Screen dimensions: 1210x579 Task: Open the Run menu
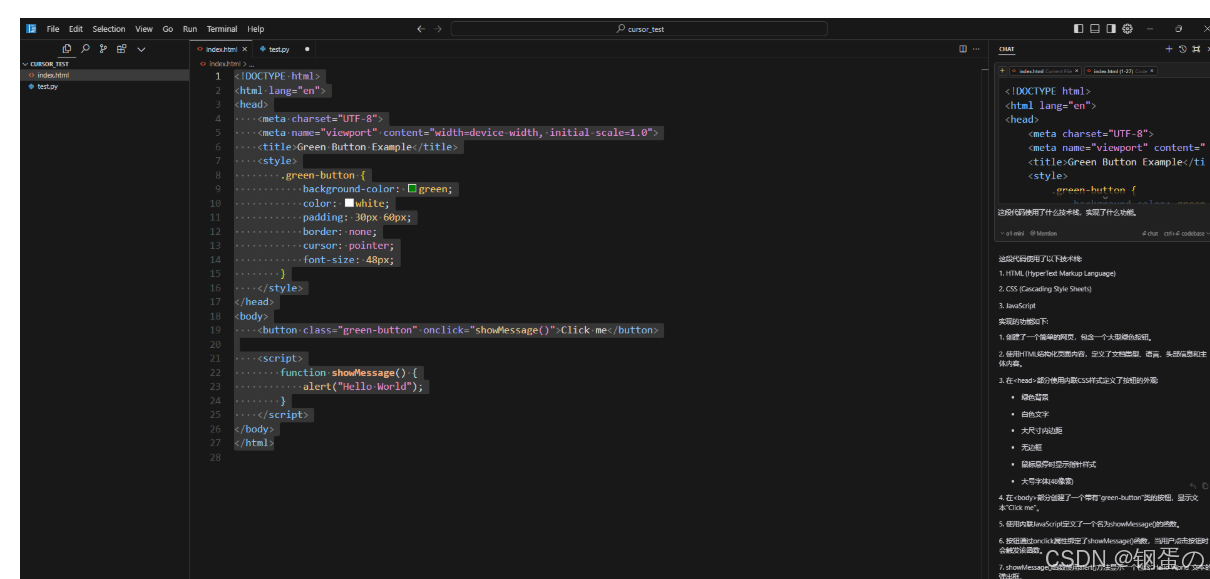pos(190,29)
